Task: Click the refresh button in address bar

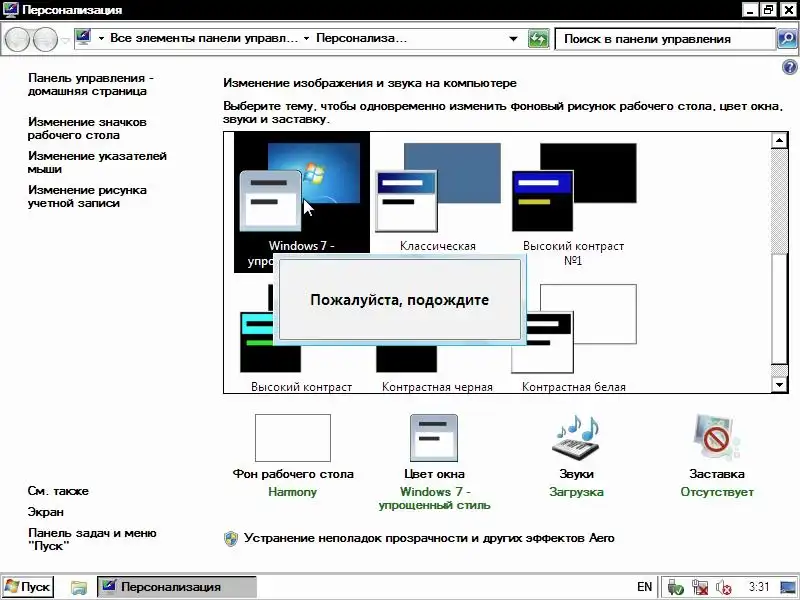Action: pos(539,39)
